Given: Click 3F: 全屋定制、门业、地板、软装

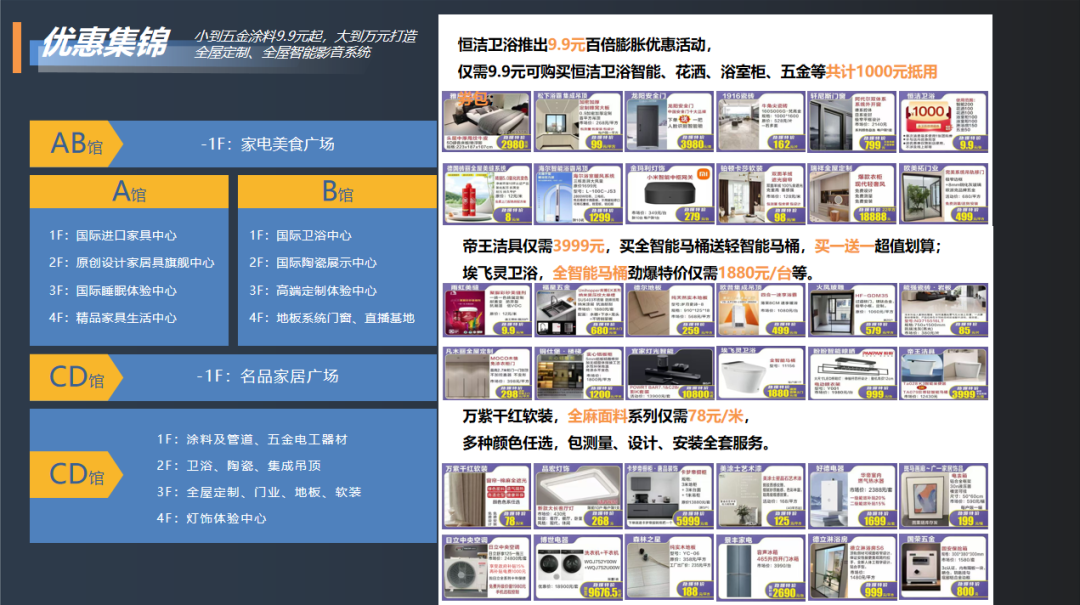Looking at the screenshot, I should point(259,492).
